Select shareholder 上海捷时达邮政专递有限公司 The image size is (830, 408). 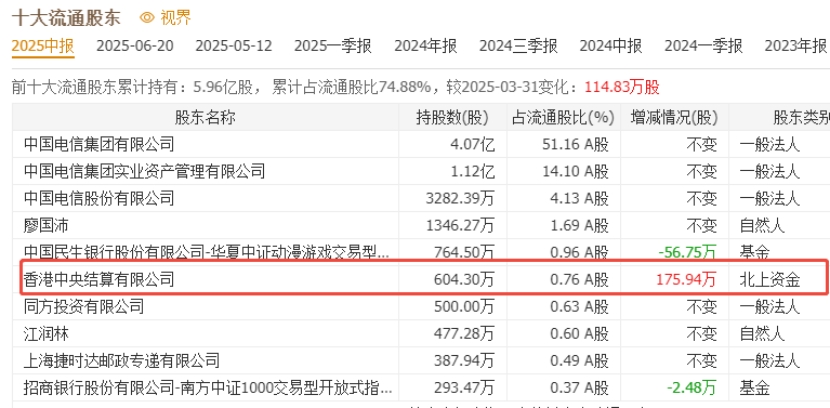(122, 361)
